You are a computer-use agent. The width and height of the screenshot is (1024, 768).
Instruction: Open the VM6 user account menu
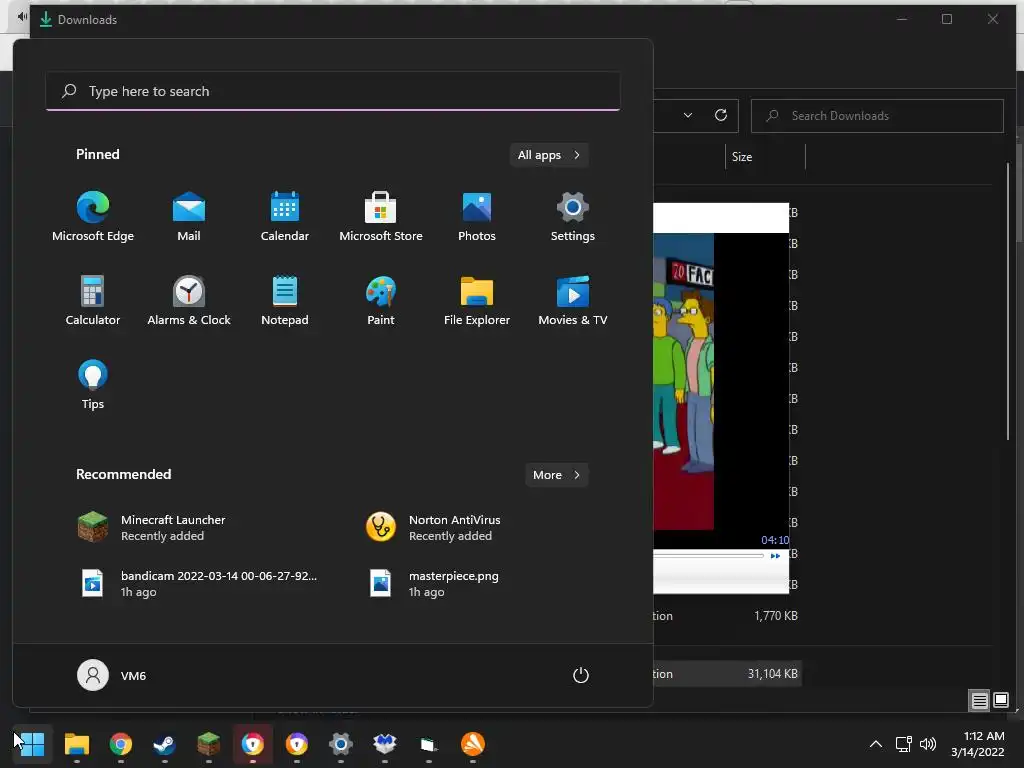[112, 675]
